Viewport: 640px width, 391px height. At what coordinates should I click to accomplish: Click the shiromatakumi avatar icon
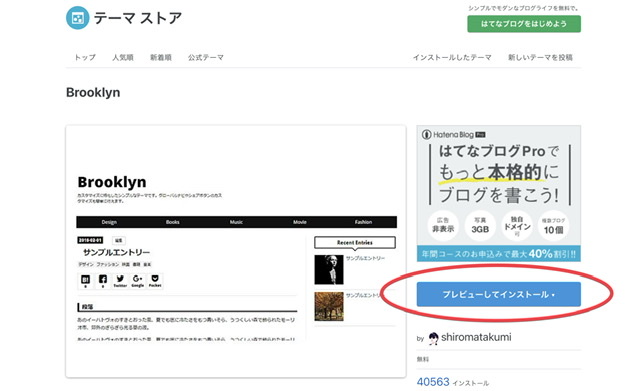(433, 338)
